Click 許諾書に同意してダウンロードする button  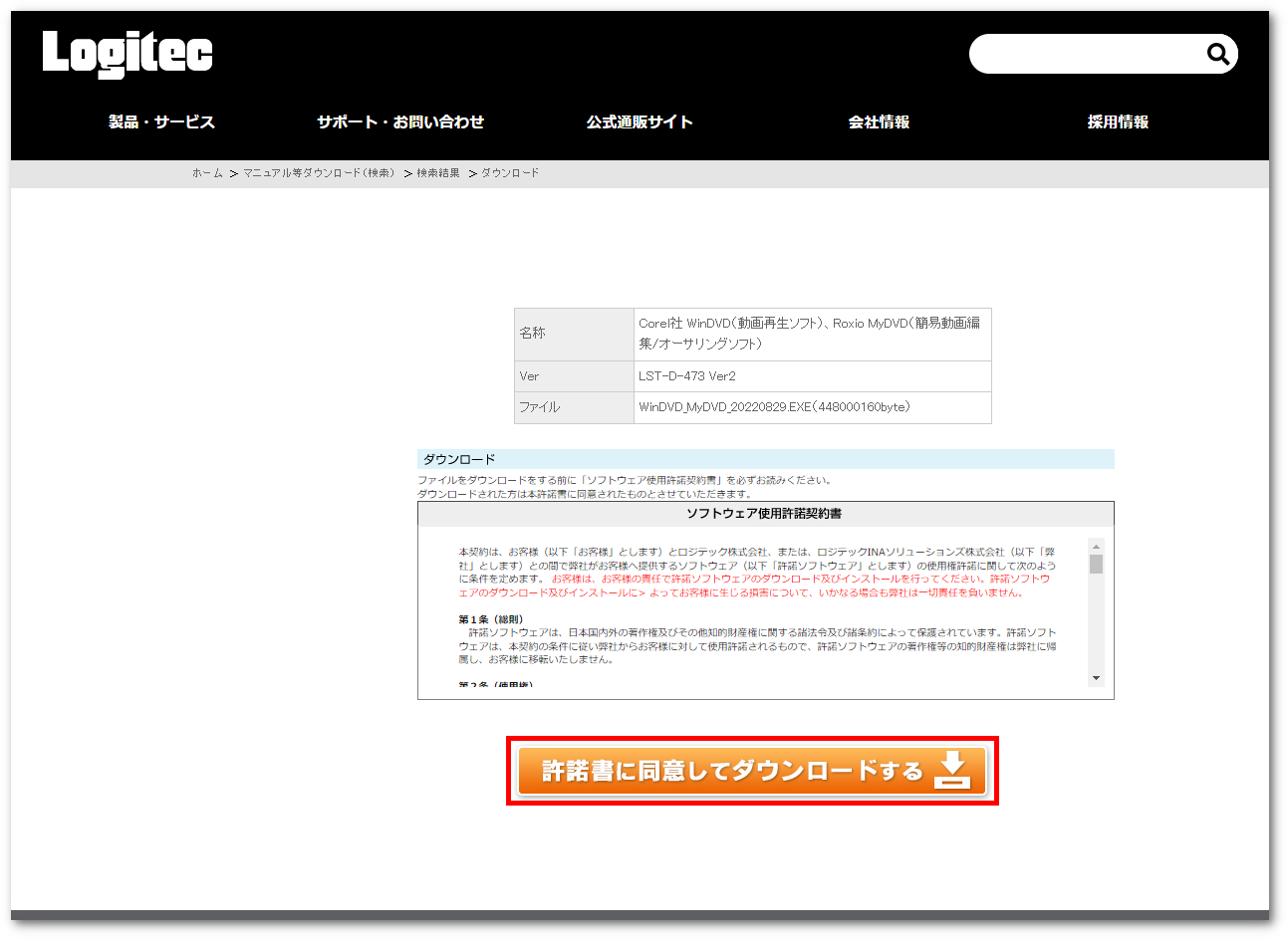pyautogui.click(x=752, y=771)
